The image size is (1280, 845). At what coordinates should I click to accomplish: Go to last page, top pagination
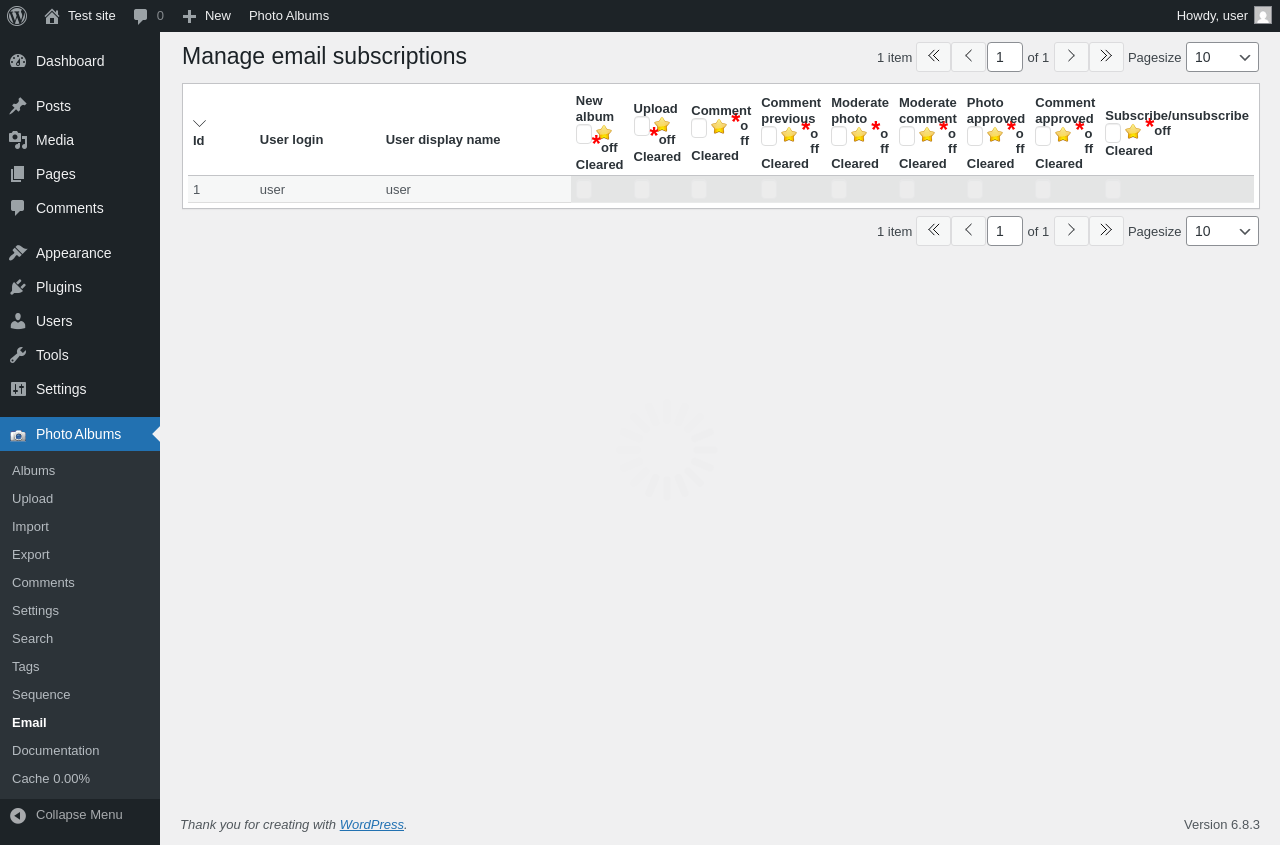tap(1106, 57)
